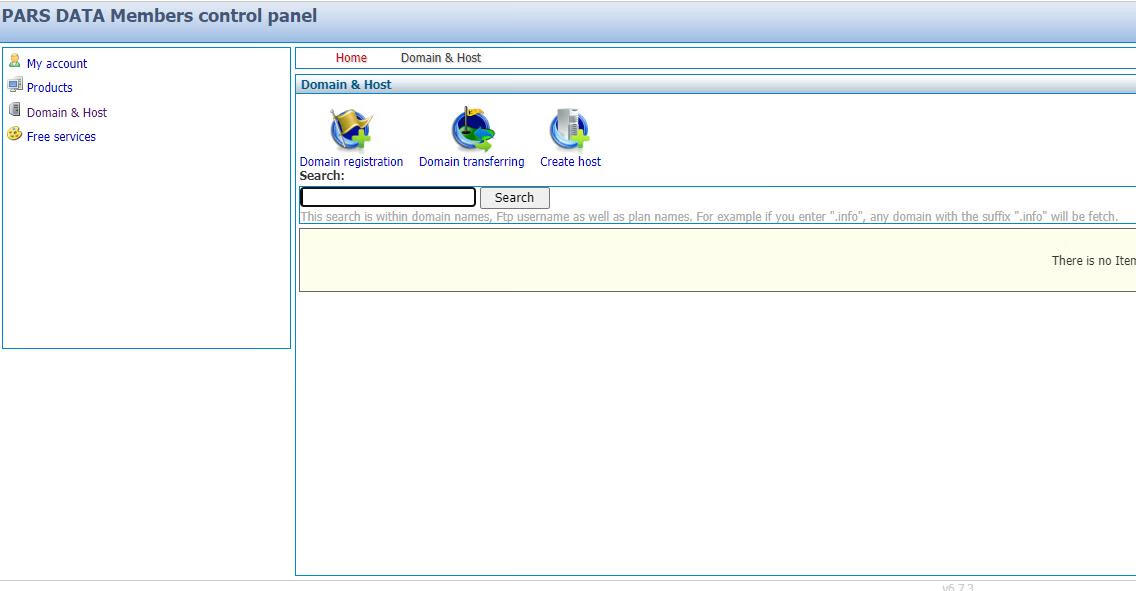Navigate to Home in the breadcrumb

(x=351, y=58)
